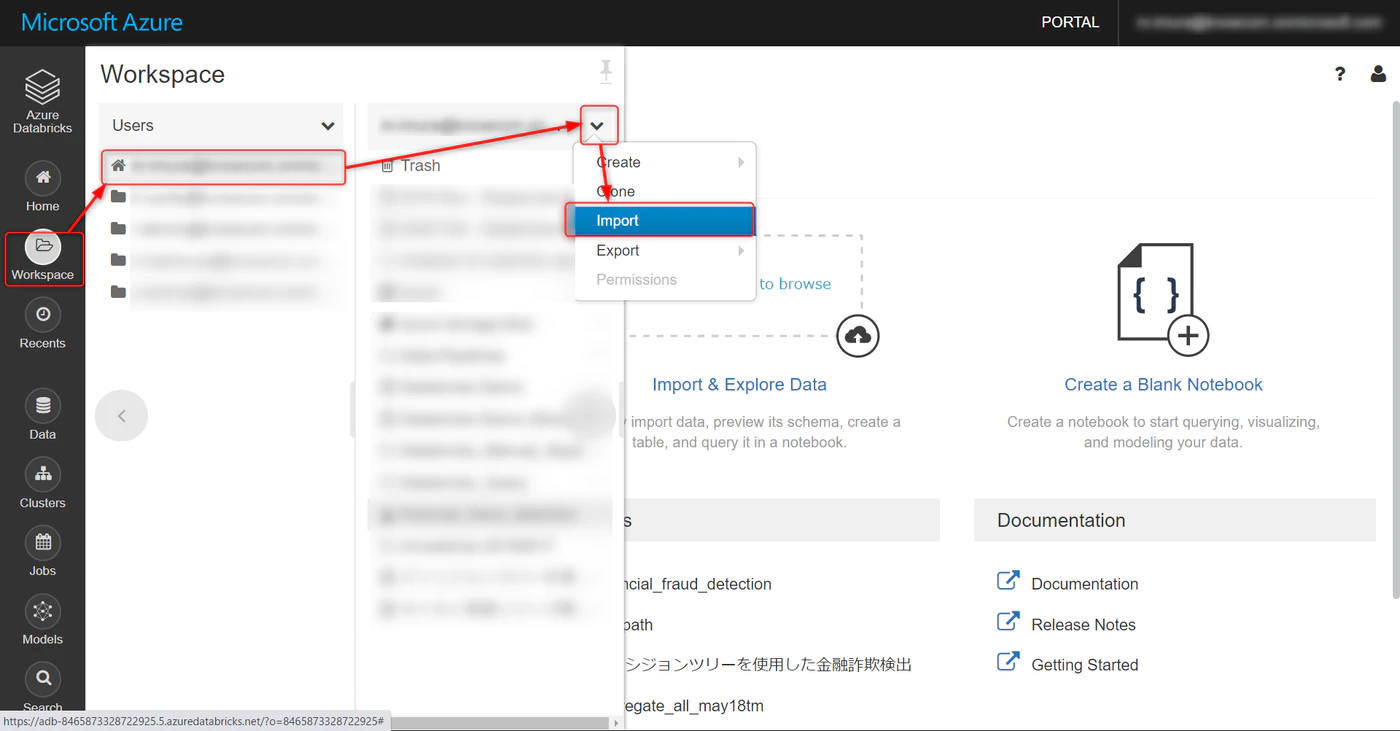Click the Workspace panel heading text

162,74
